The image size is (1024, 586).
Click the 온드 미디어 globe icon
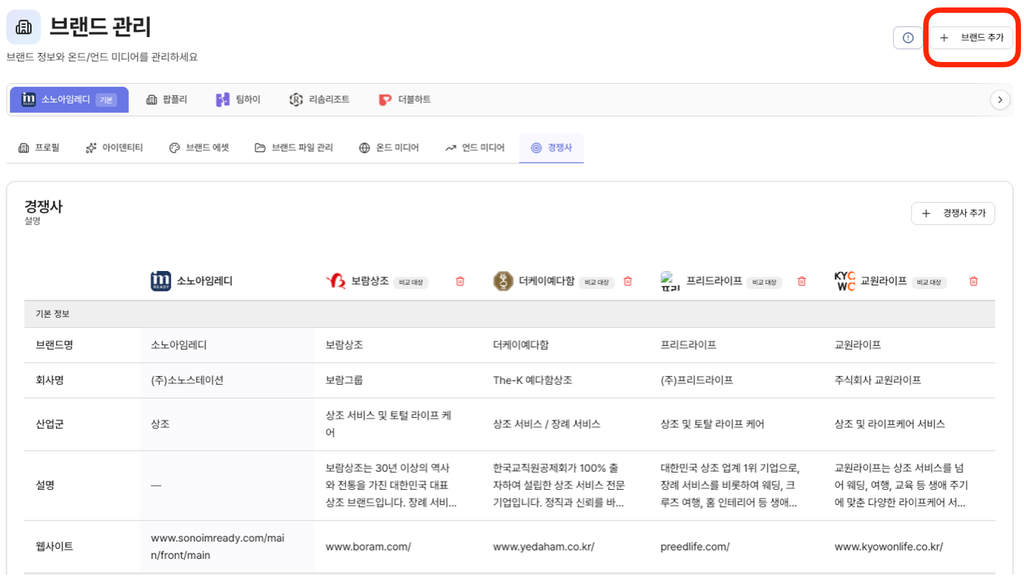364,148
